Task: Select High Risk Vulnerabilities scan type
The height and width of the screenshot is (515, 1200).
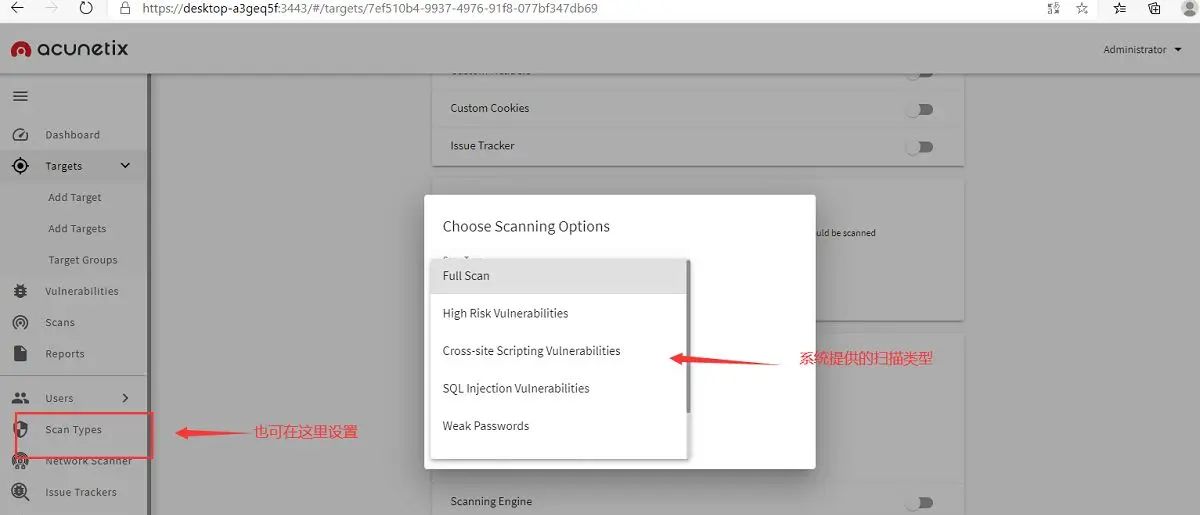Action: point(558,313)
